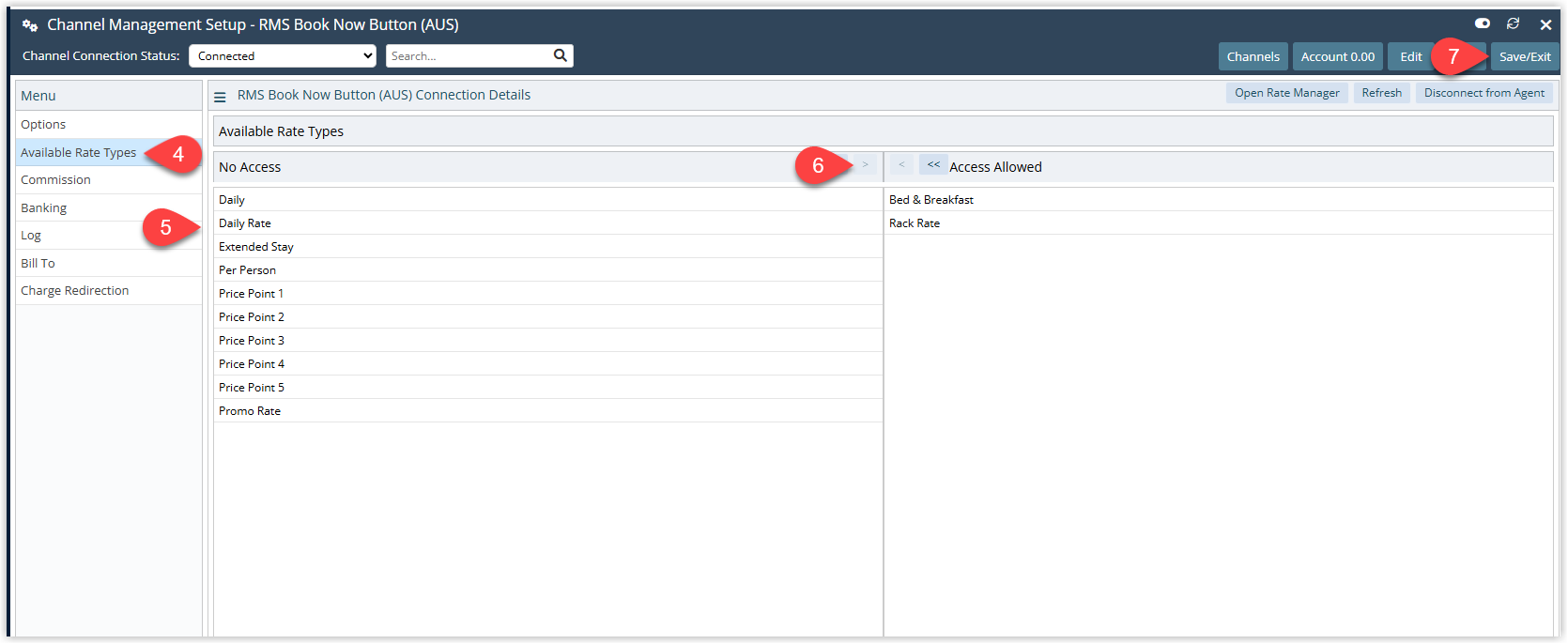Close the Channel Management Setup window
Image resolution: width=1568 pixels, height=644 pixels.
point(1545,24)
